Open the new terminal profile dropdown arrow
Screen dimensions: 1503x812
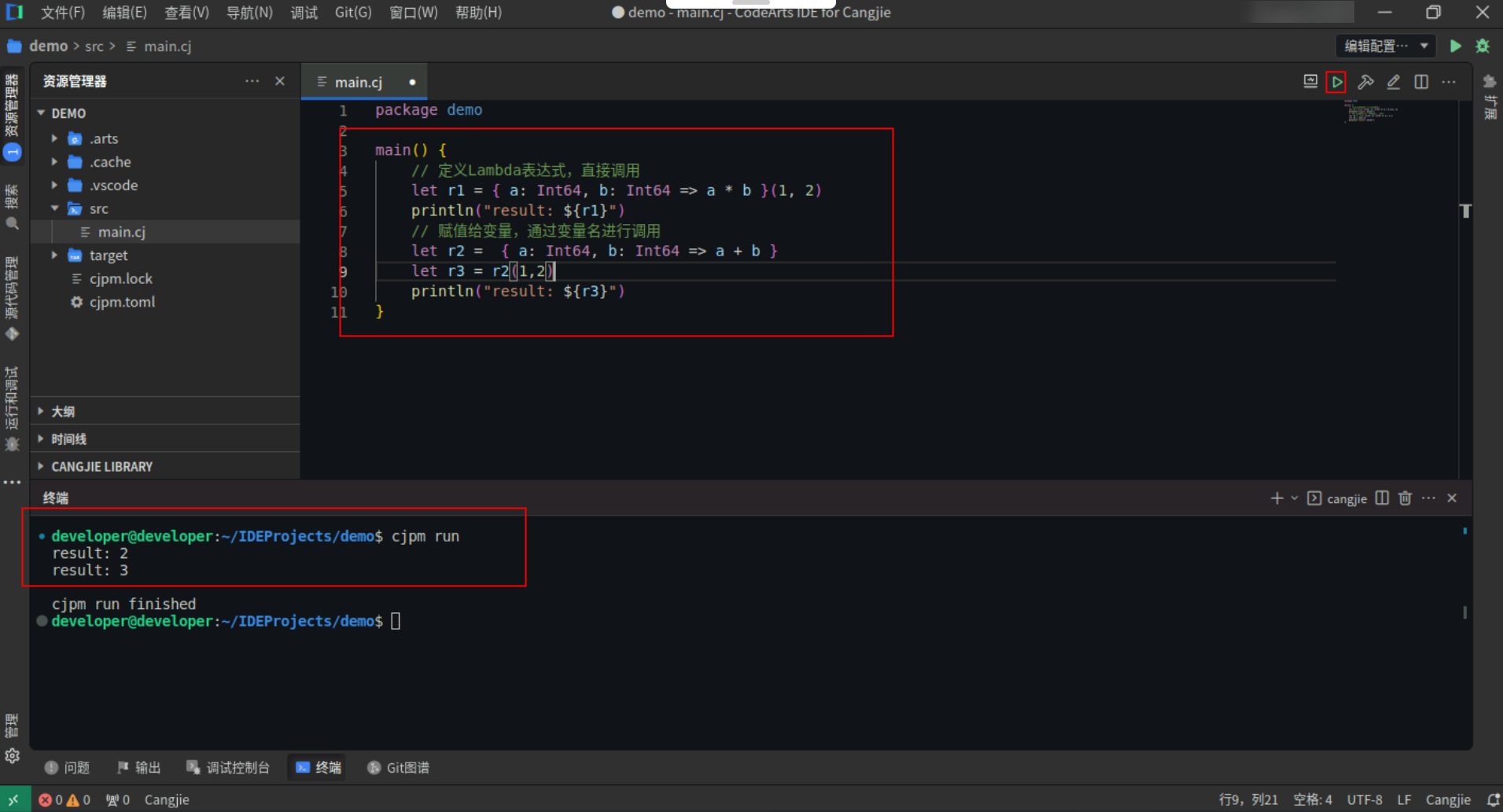pyautogui.click(x=1295, y=498)
